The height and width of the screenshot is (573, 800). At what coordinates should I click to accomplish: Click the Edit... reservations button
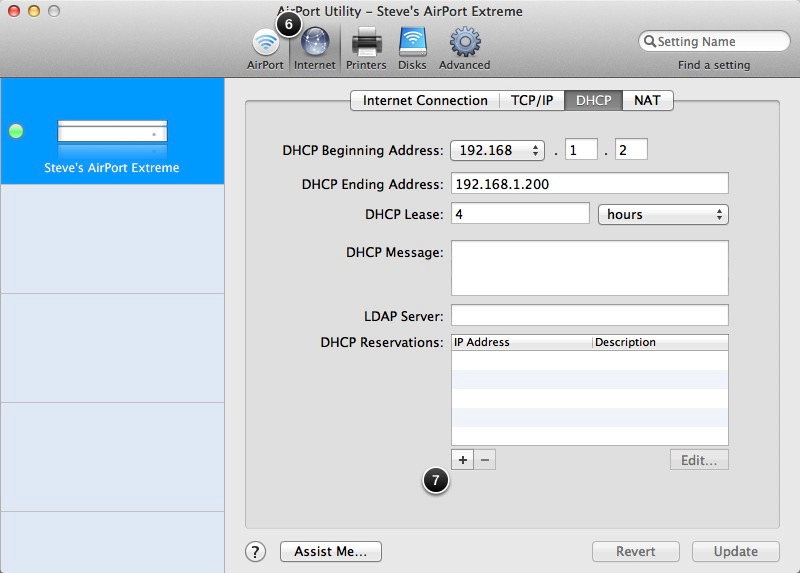[x=699, y=460]
